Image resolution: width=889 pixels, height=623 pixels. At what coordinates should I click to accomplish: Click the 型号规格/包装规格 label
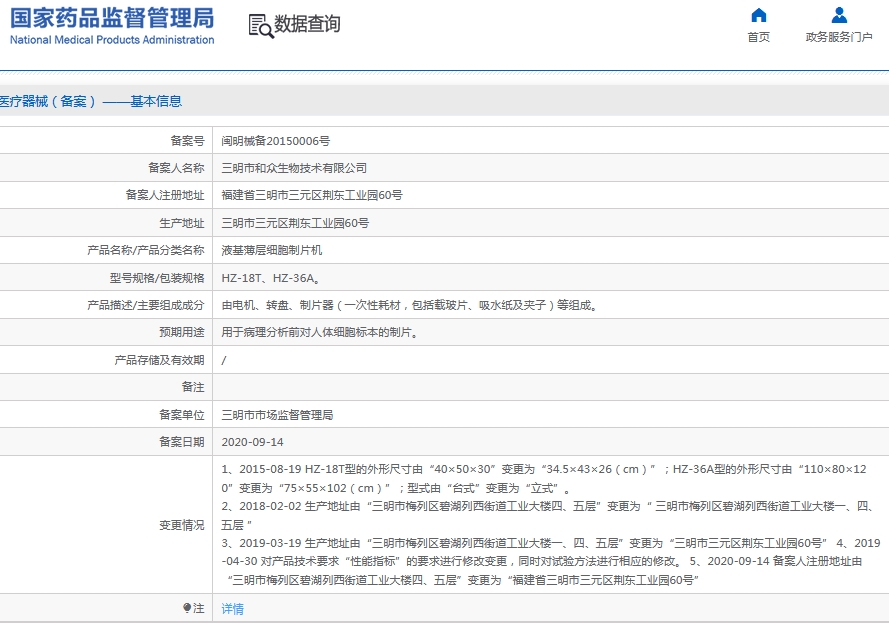pyautogui.click(x=157, y=278)
